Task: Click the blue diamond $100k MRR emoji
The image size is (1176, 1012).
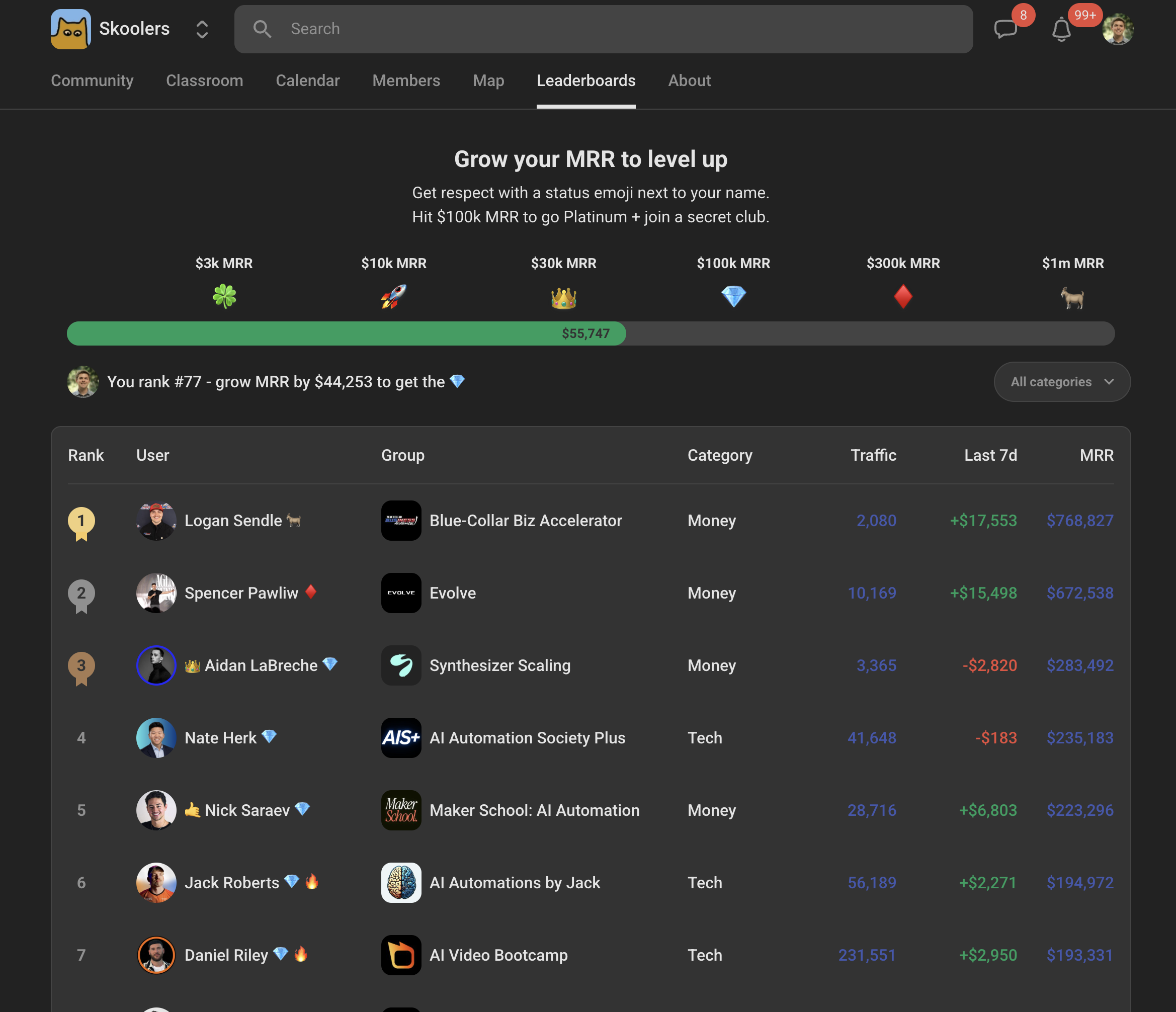Action: pyautogui.click(x=733, y=296)
